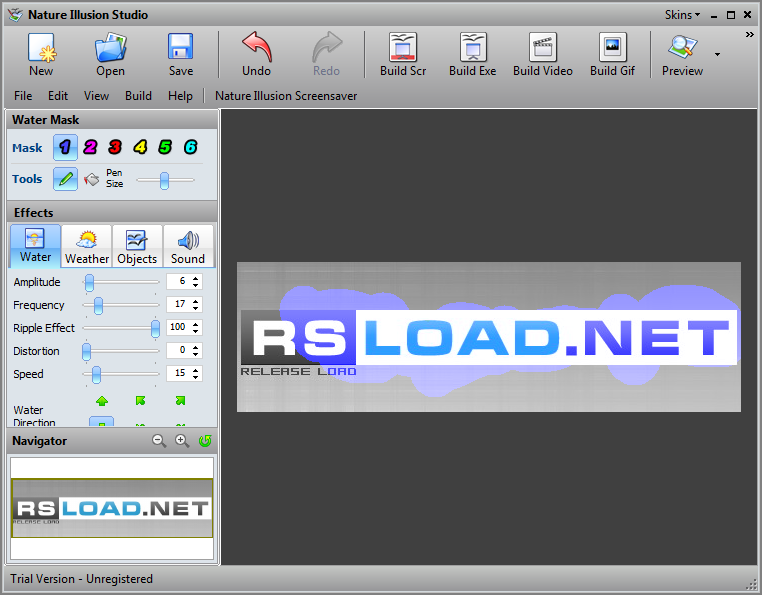762x595 pixels.
Task: Reset the Navigator zoom with green arrow
Action: 205,441
